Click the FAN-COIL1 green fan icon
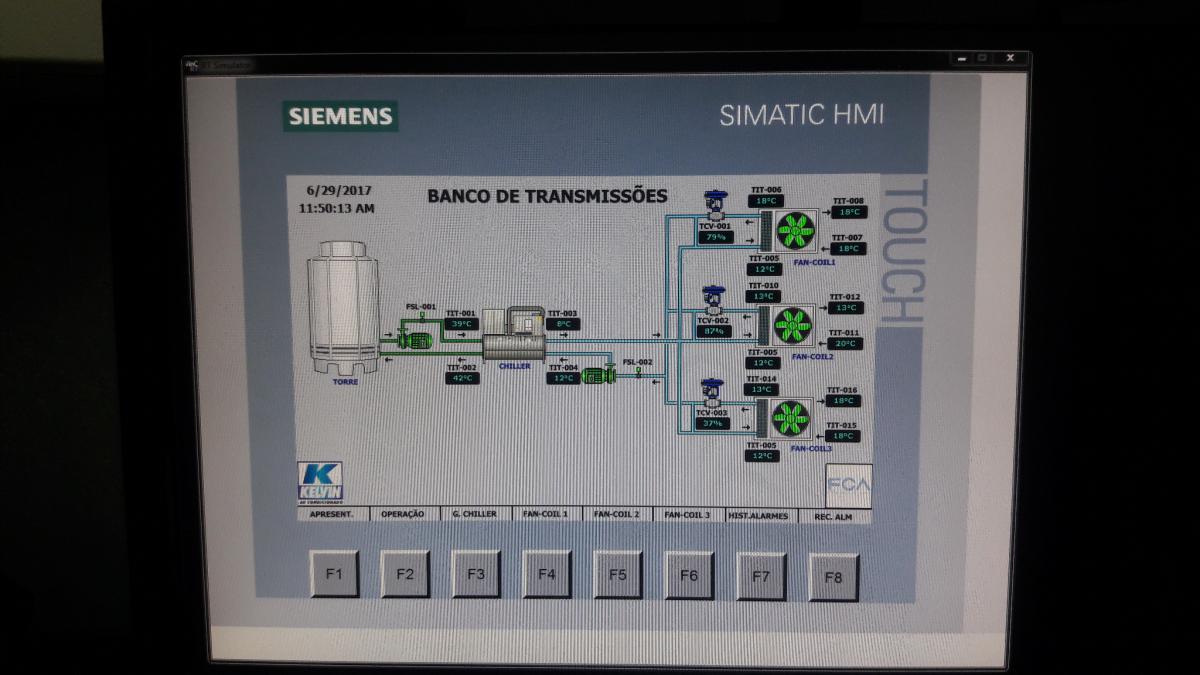The width and height of the screenshot is (1200, 675). (796, 231)
